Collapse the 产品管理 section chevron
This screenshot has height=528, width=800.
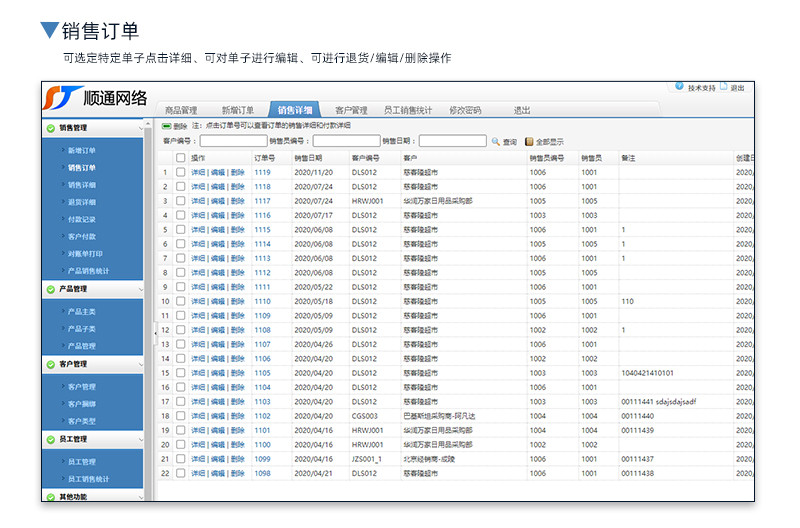tap(140, 289)
